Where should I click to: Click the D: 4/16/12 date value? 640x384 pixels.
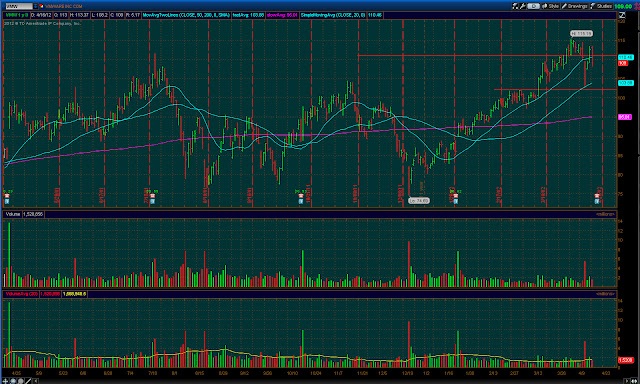[41, 15]
